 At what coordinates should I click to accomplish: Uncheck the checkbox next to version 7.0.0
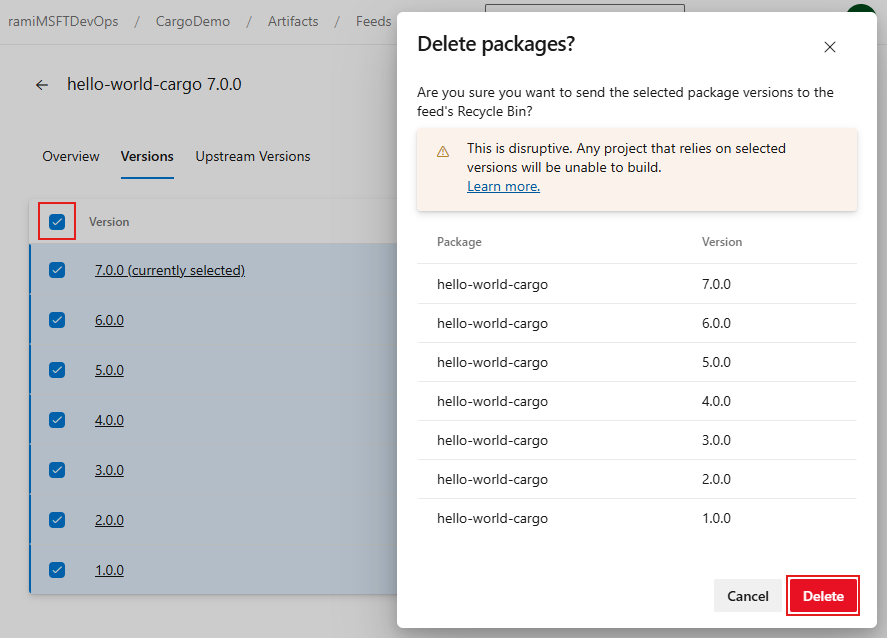(57, 270)
